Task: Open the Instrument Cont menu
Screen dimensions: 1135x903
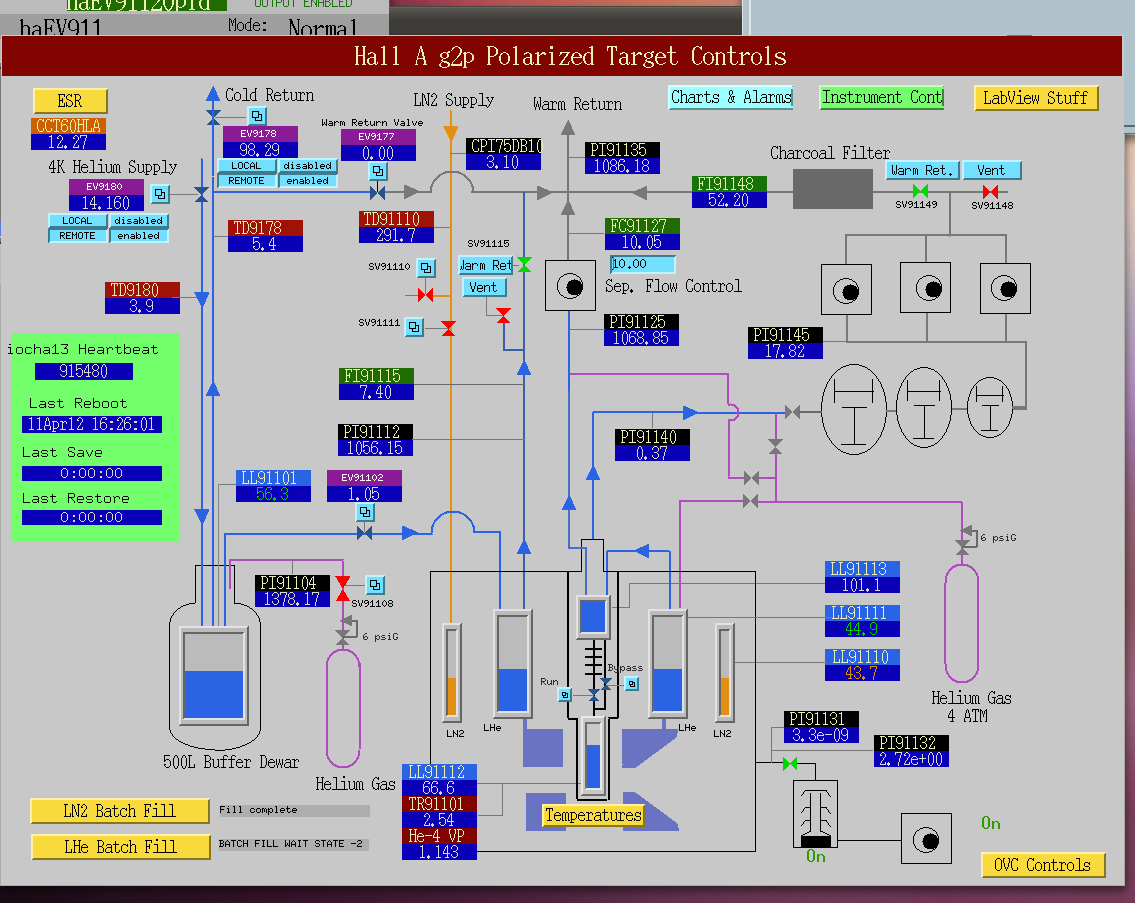Action: (x=882, y=97)
